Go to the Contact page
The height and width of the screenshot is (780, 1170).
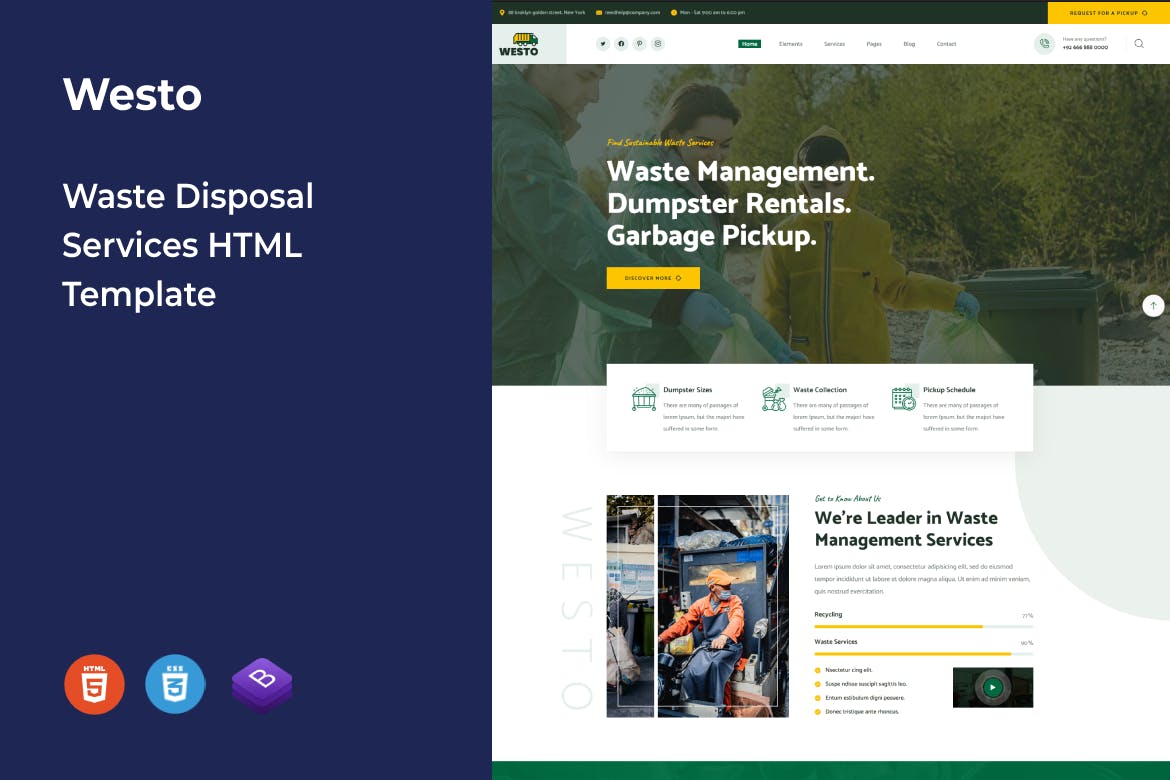946,44
